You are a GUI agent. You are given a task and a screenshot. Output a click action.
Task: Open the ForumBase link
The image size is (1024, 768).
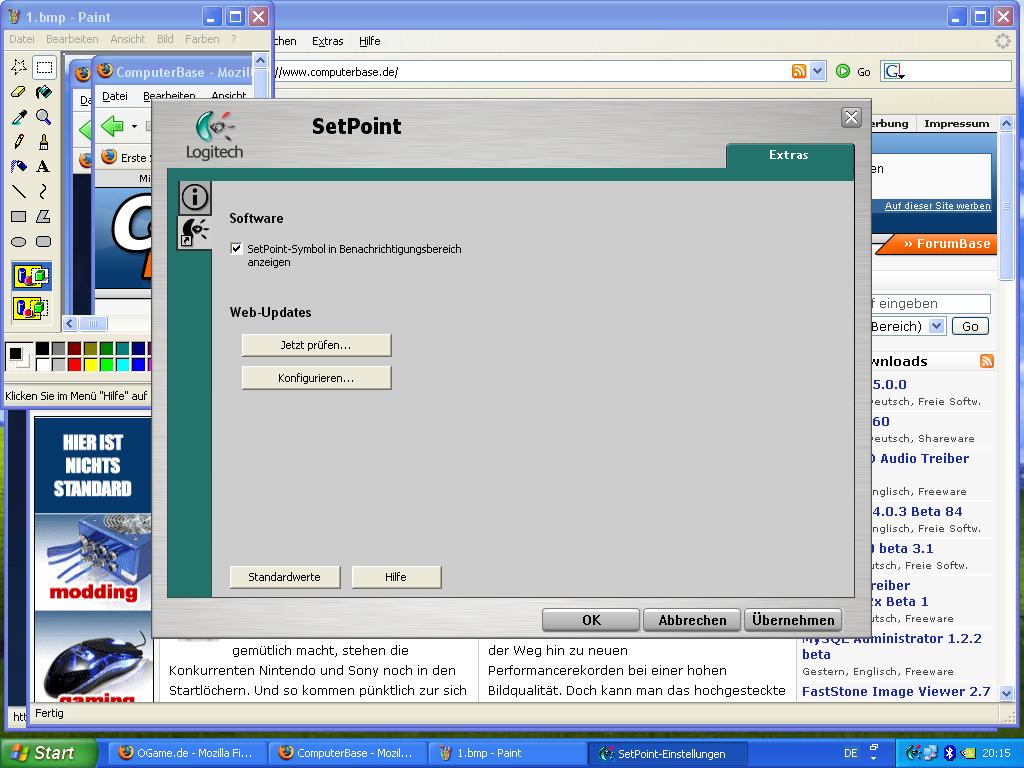(947, 244)
